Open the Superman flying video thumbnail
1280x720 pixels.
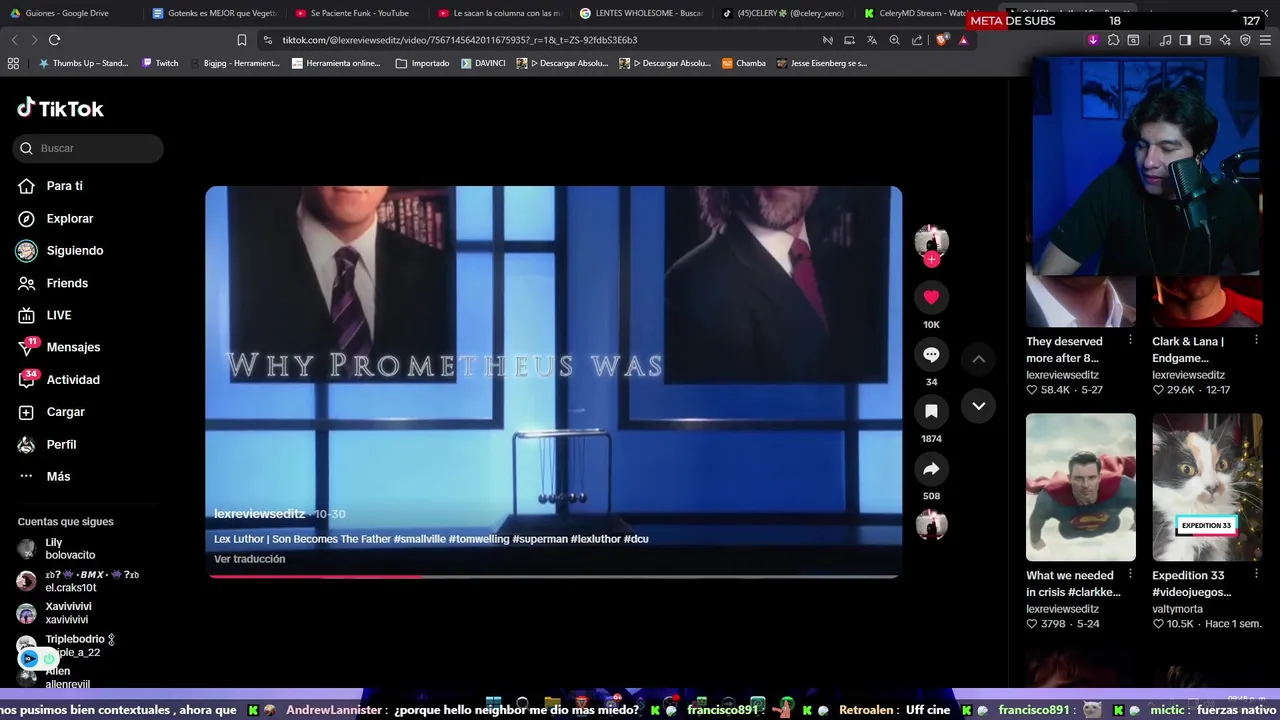click(1081, 487)
